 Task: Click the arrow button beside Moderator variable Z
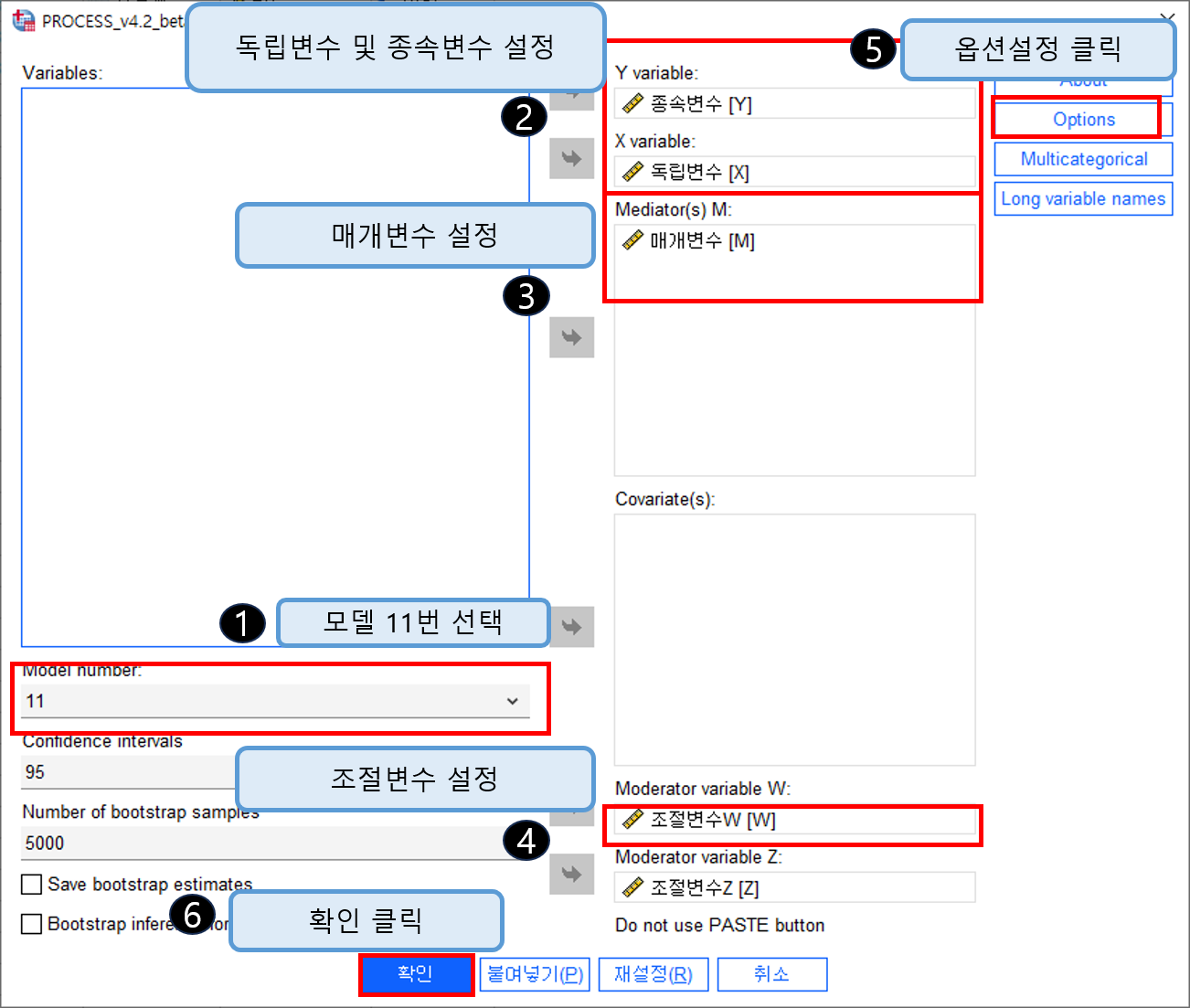pyautogui.click(x=571, y=874)
